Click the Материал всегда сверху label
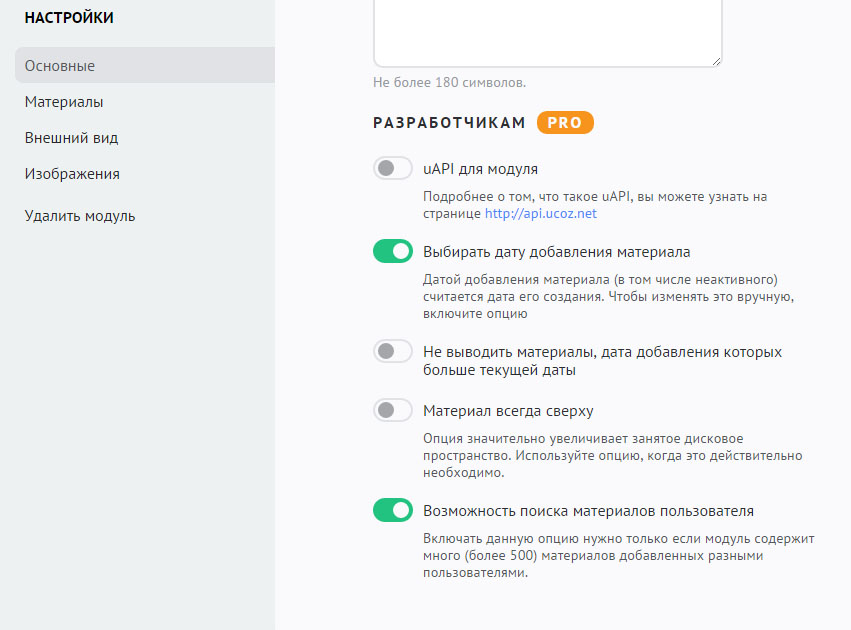 (x=508, y=411)
